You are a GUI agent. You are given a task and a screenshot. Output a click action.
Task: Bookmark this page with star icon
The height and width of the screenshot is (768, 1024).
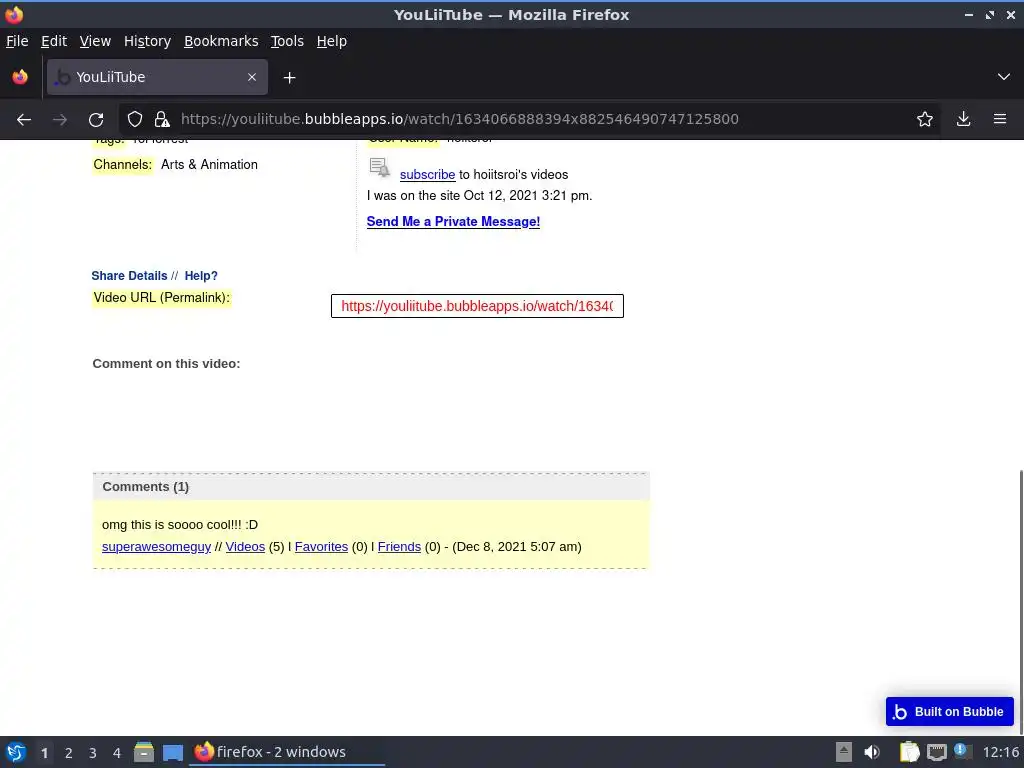pyautogui.click(x=925, y=119)
